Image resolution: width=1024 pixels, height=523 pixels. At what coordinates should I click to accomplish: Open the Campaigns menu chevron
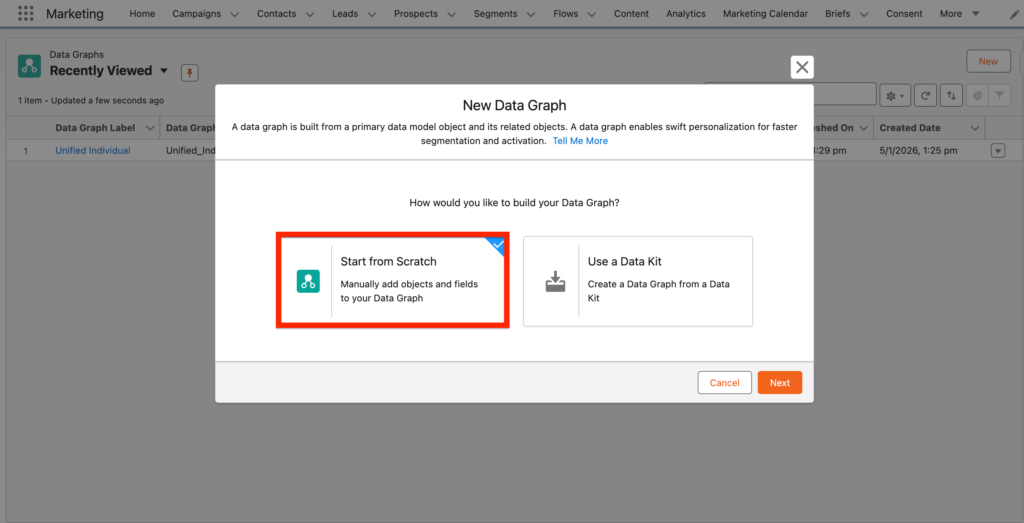[235, 14]
